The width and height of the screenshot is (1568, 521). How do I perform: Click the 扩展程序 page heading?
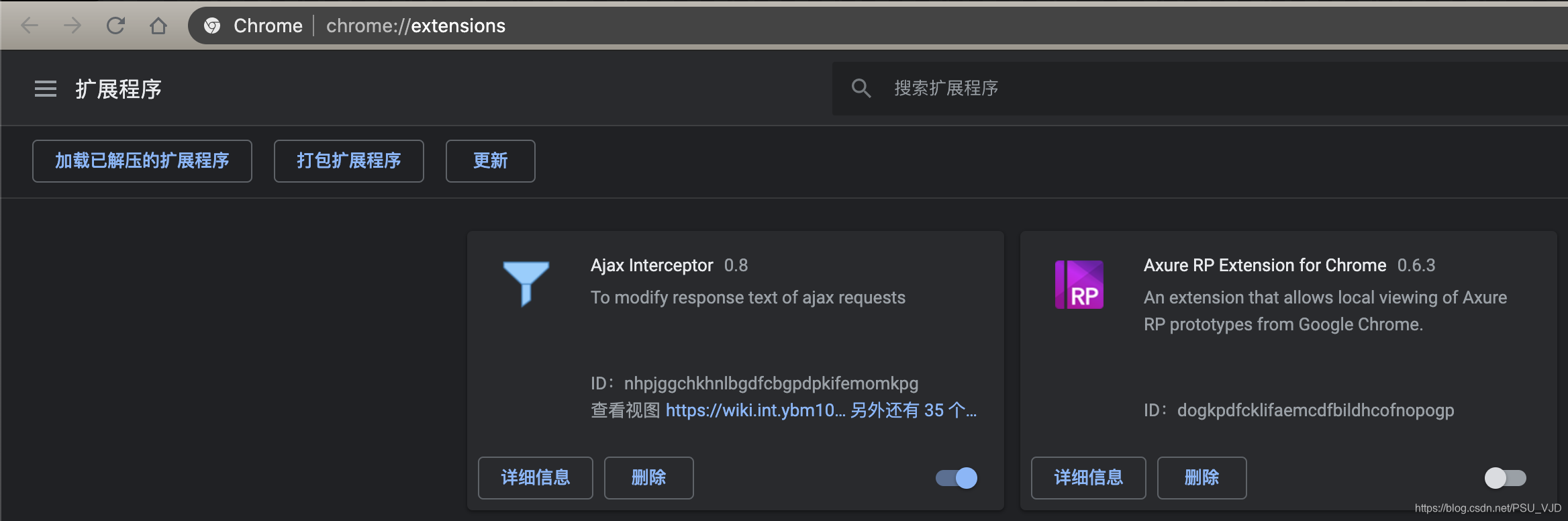(x=119, y=89)
